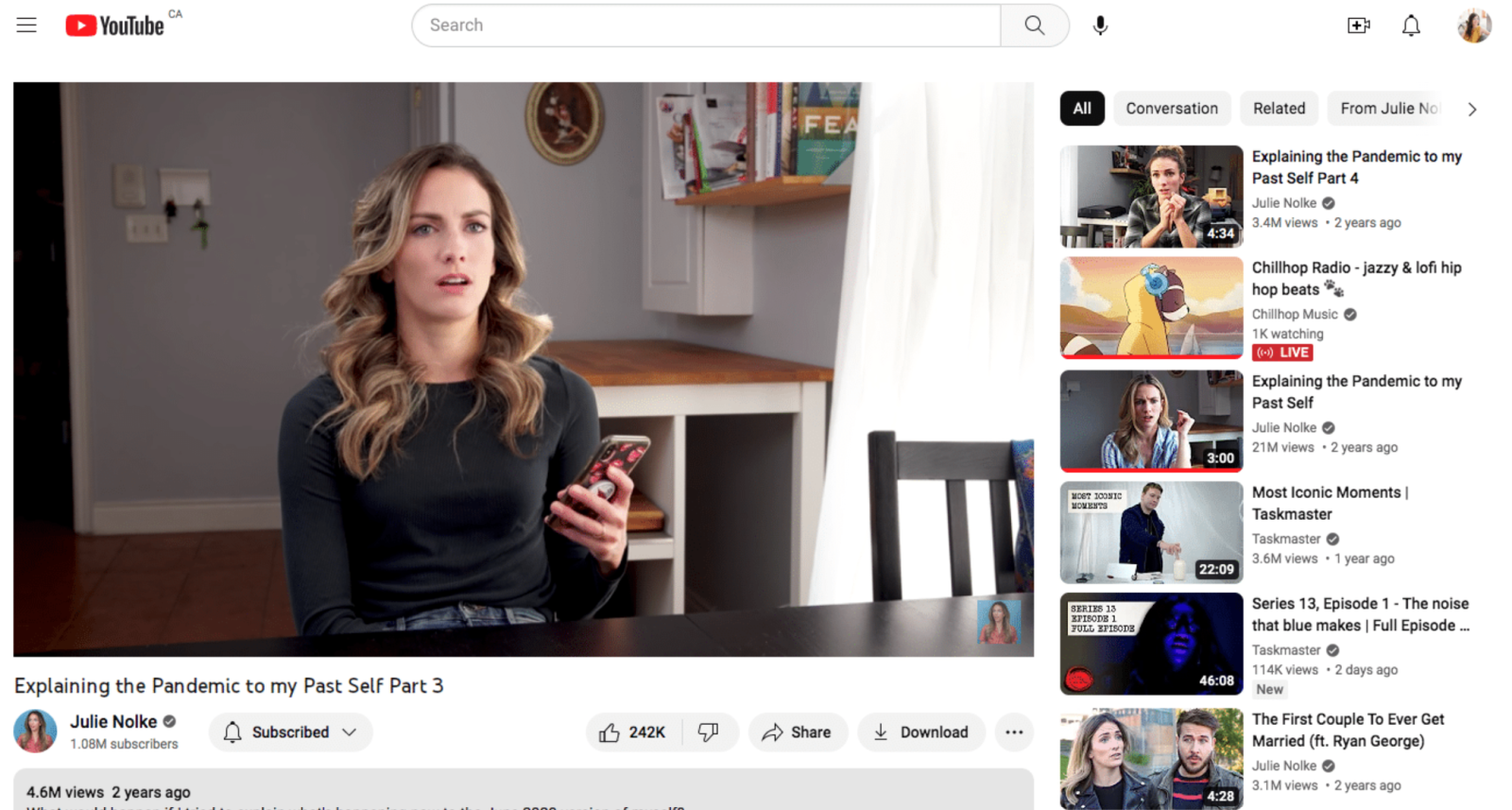The height and width of the screenshot is (810, 1512).
Task: Open Chillhop Radio live stream thumbnail
Action: click(1151, 308)
